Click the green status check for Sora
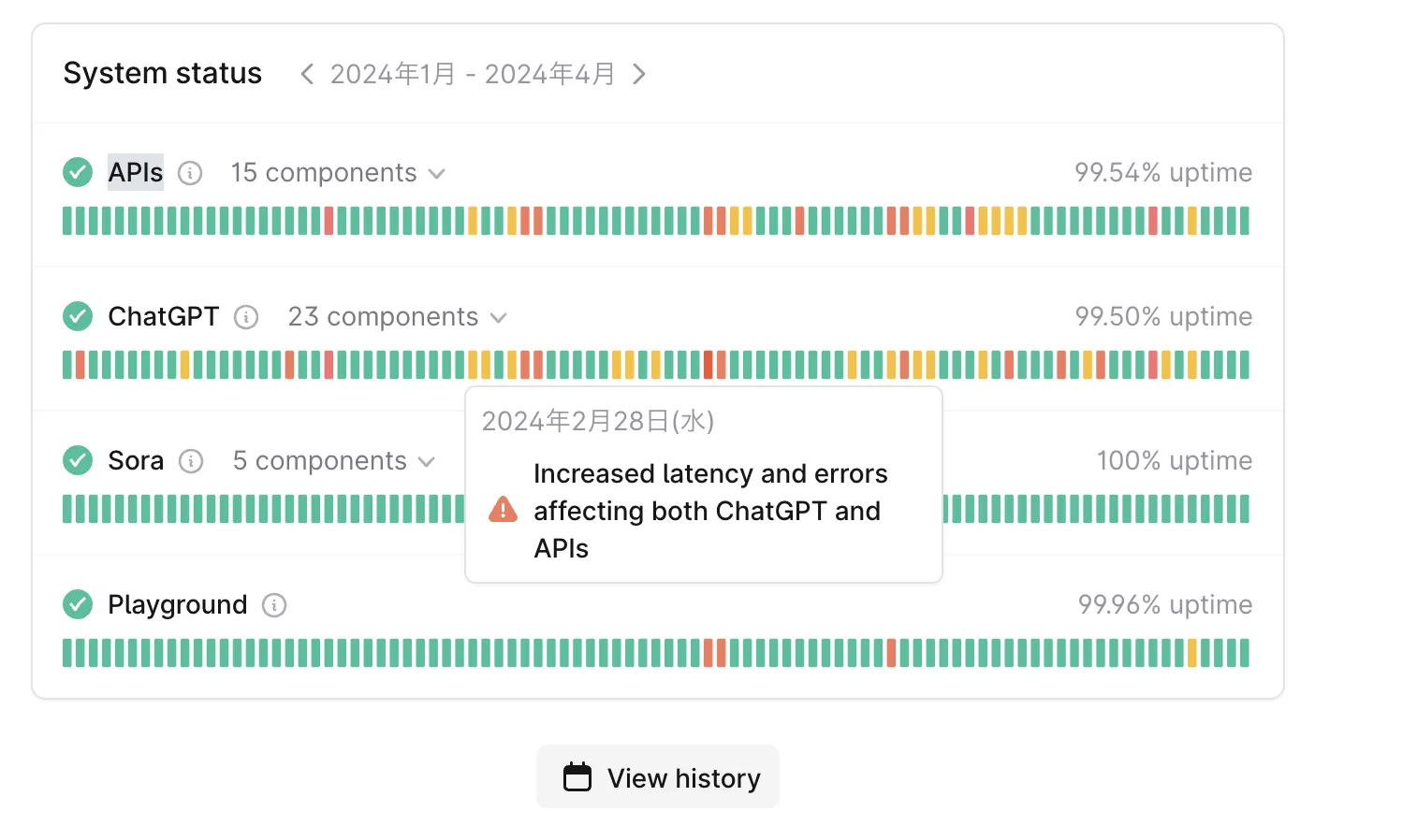 pos(78,460)
